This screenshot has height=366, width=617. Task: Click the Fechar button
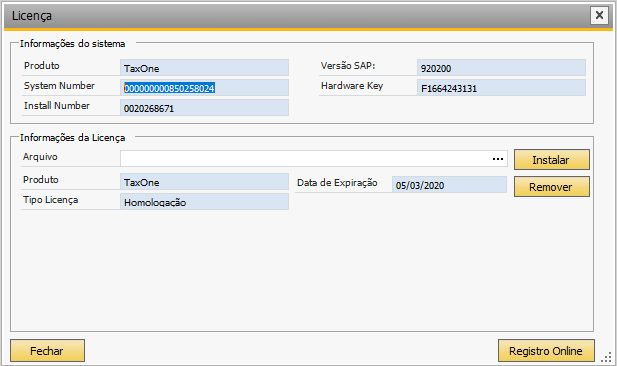pos(47,350)
